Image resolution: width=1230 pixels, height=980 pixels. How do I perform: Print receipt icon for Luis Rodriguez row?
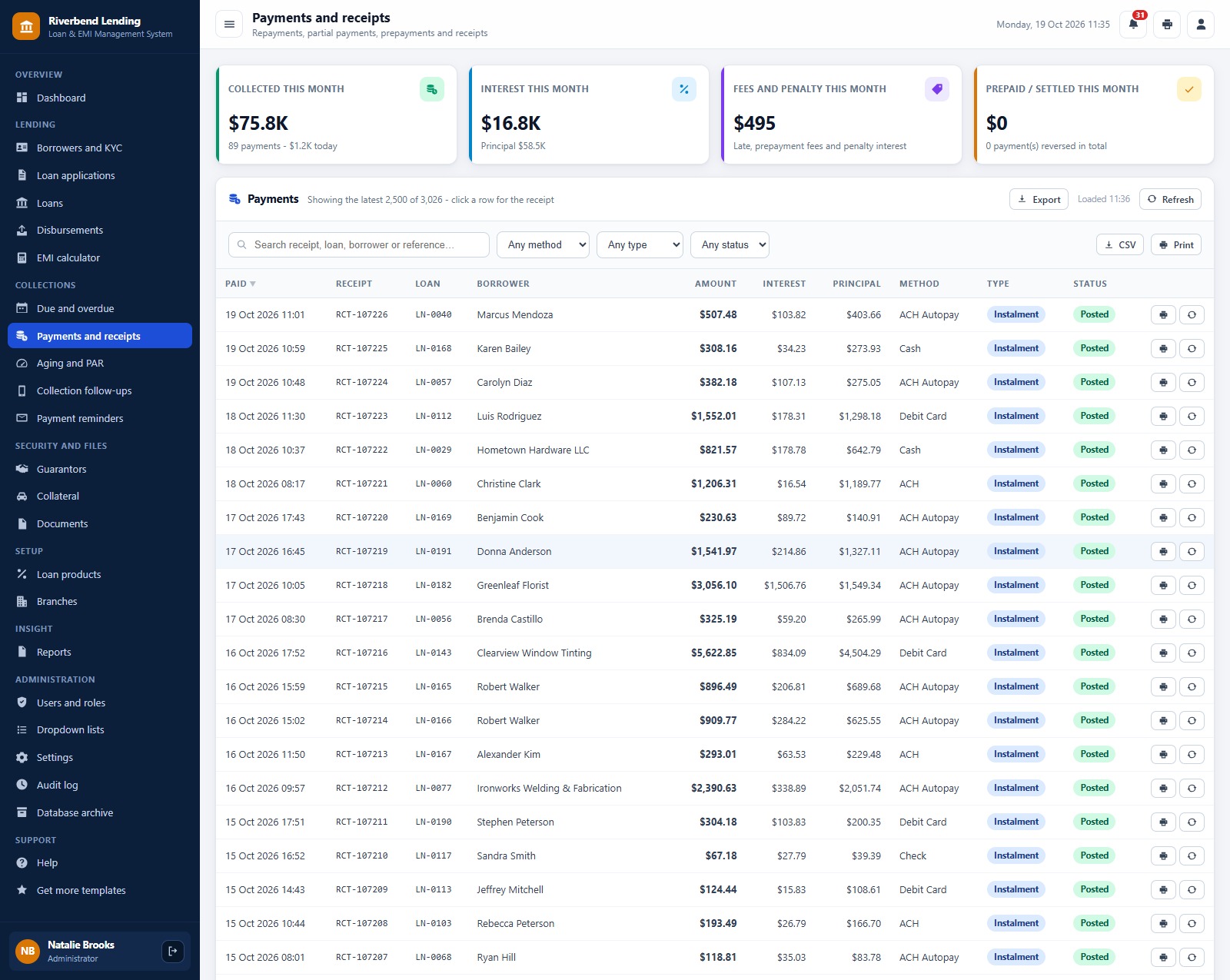point(1163,417)
